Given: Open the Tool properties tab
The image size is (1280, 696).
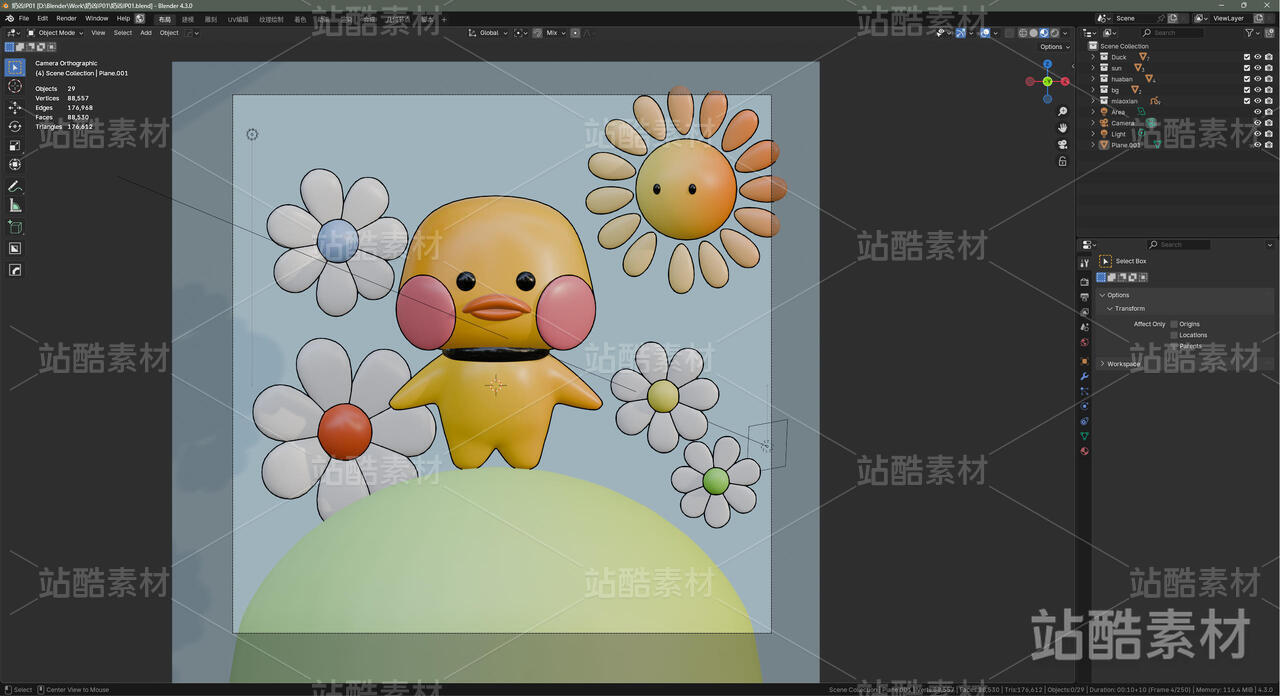Looking at the screenshot, I should (1084, 263).
